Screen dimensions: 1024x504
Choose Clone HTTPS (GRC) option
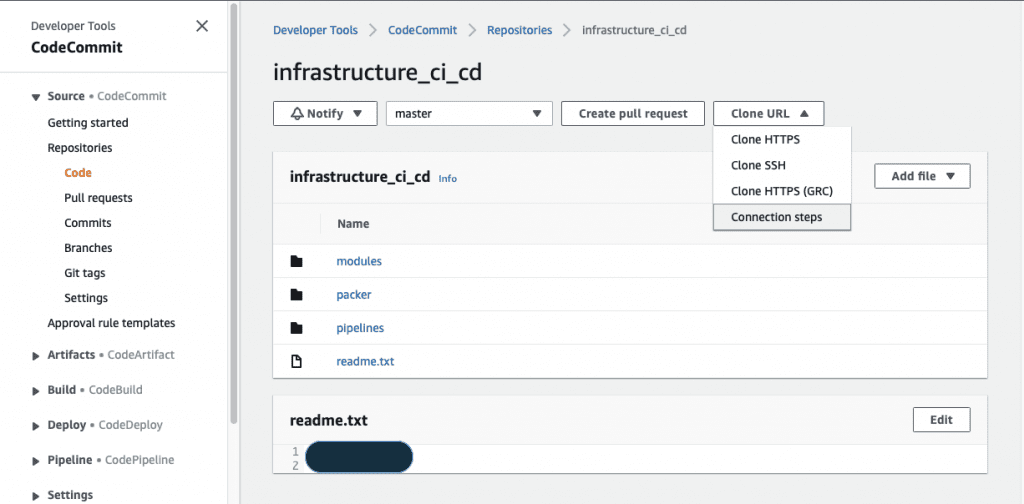[782, 191]
